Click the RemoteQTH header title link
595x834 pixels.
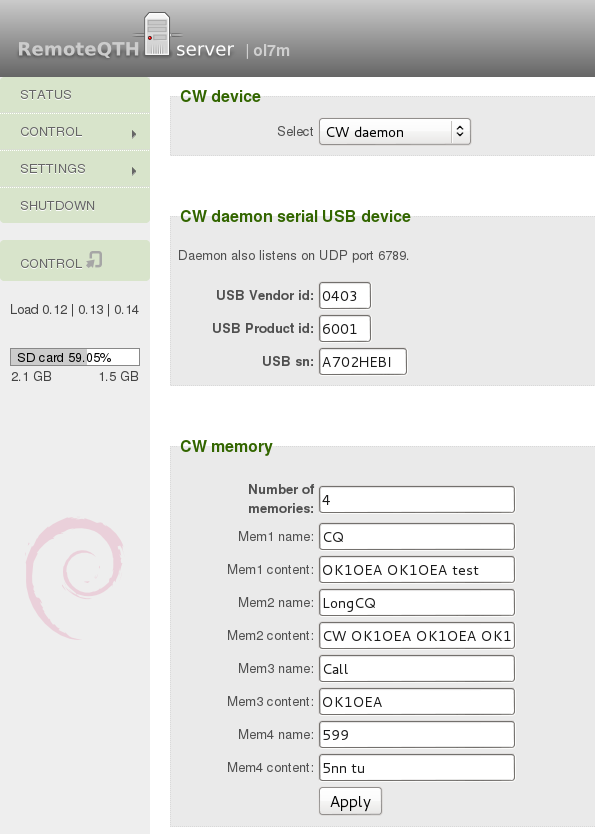78,49
